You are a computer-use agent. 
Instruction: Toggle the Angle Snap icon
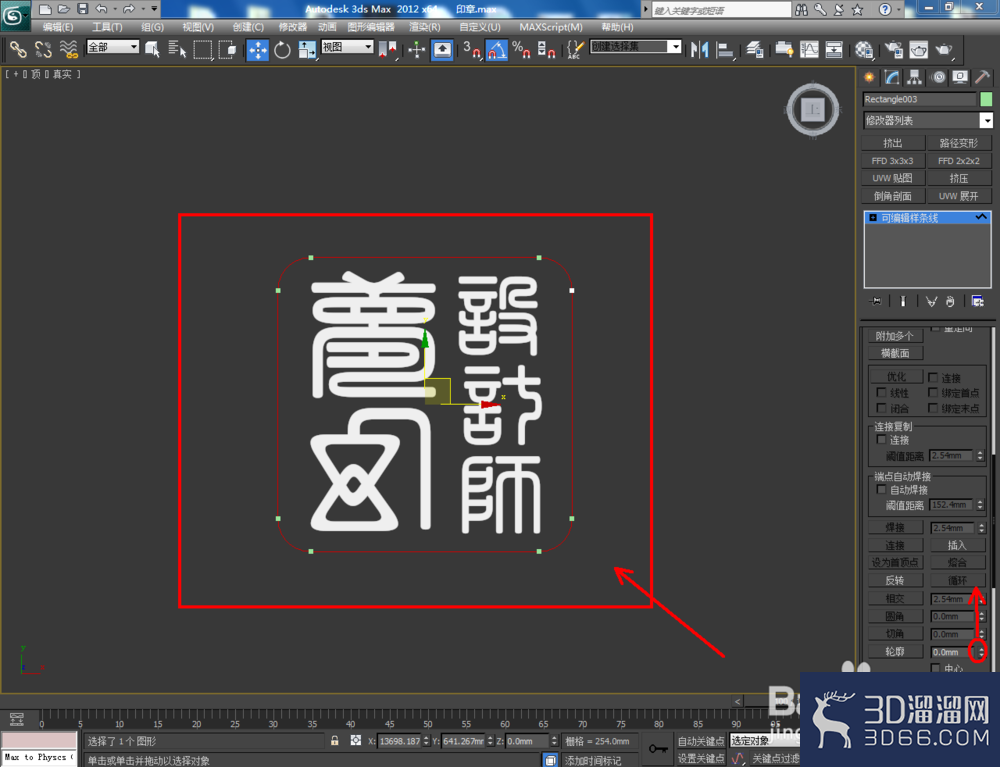coord(497,50)
